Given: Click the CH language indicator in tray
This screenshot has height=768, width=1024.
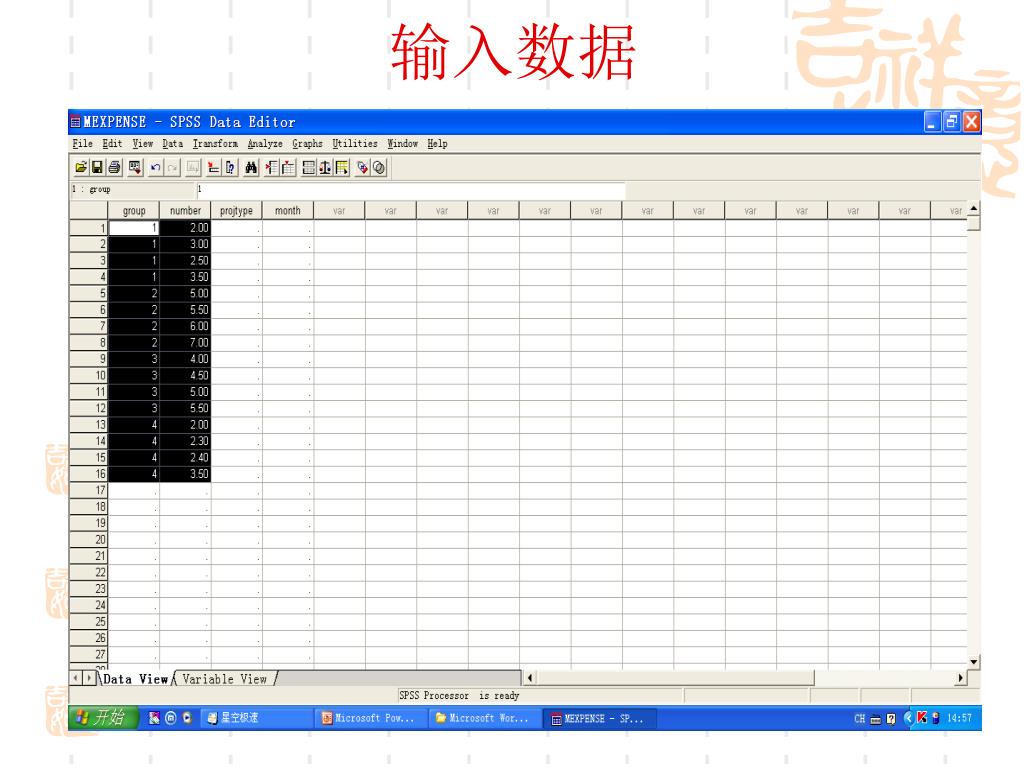Looking at the screenshot, I should (859, 718).
